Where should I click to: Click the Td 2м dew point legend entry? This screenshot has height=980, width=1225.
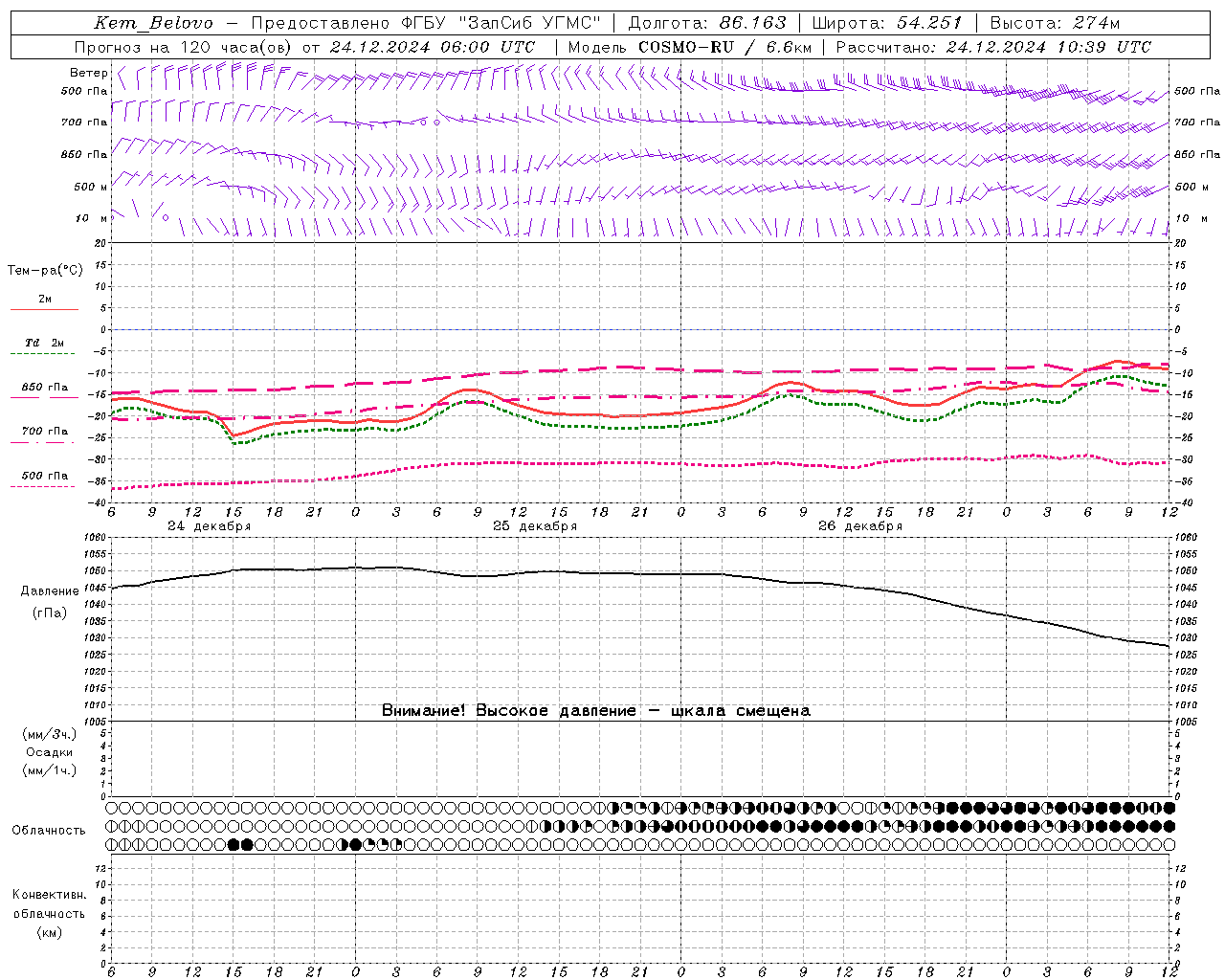(45, 343)
